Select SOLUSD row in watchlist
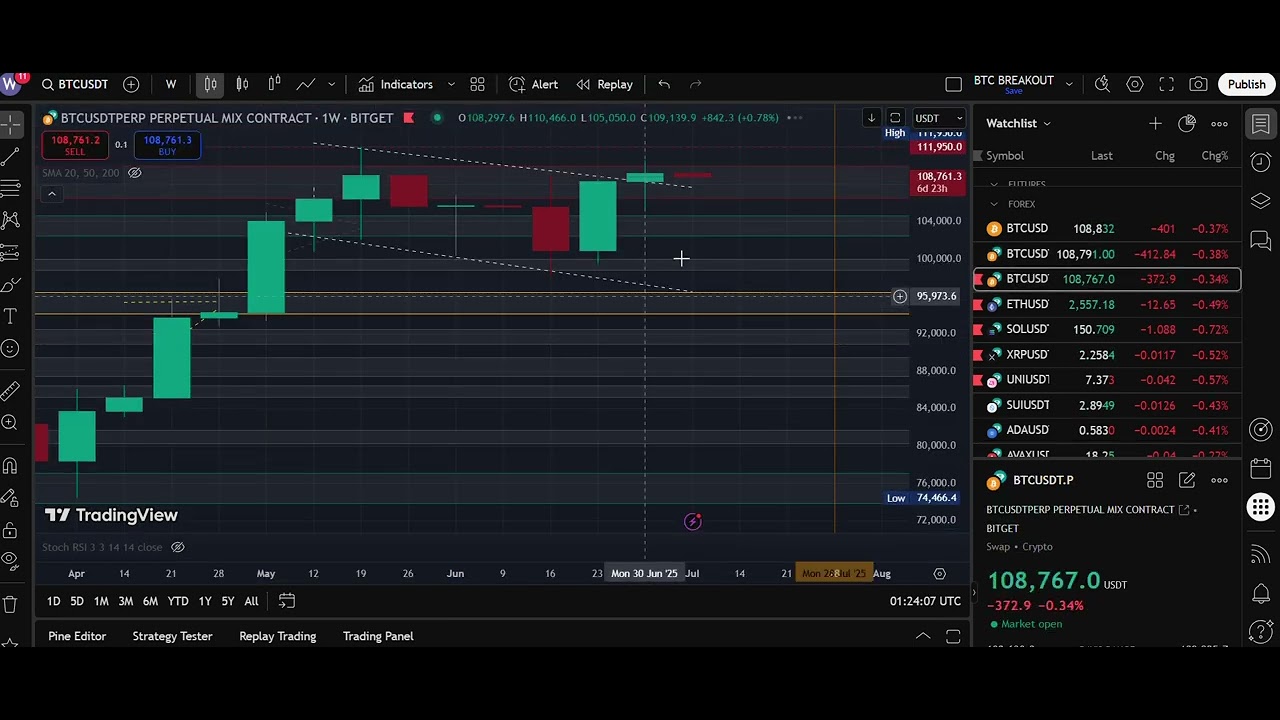Viewport: 1280px width, 720px height. [x=1107, y=329]
